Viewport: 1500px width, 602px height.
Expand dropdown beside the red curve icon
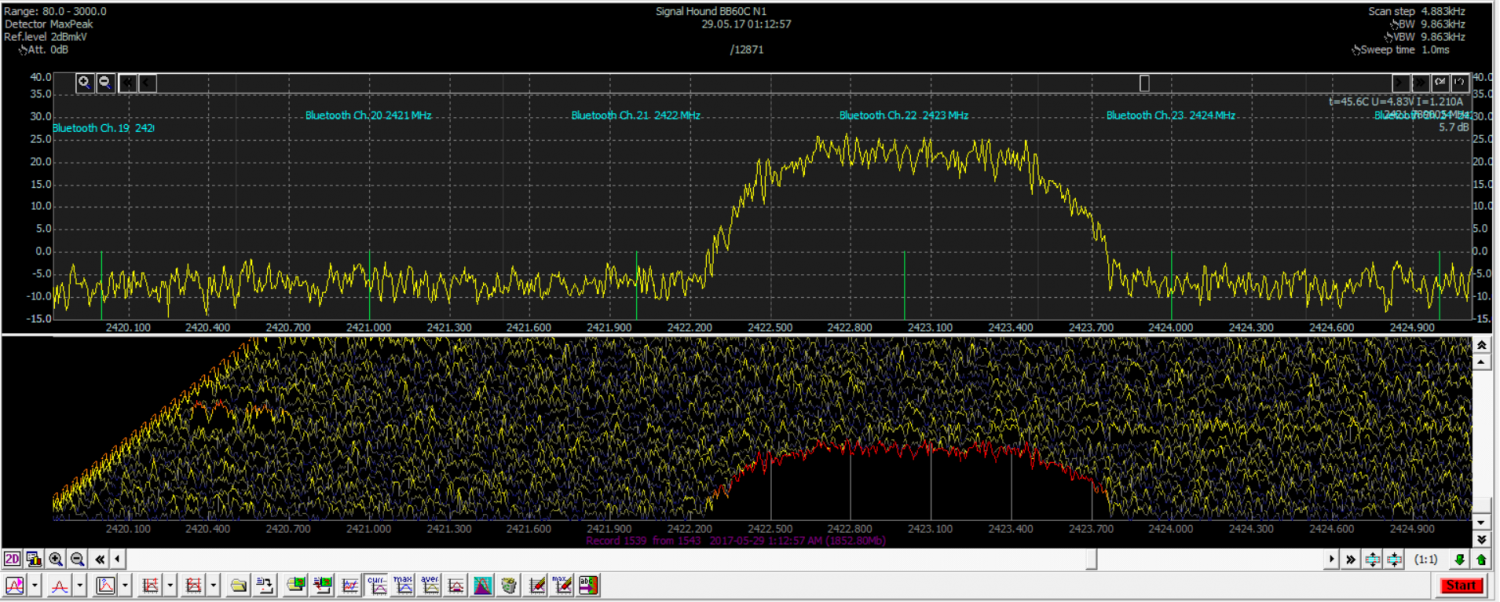(x=79, y=585)
